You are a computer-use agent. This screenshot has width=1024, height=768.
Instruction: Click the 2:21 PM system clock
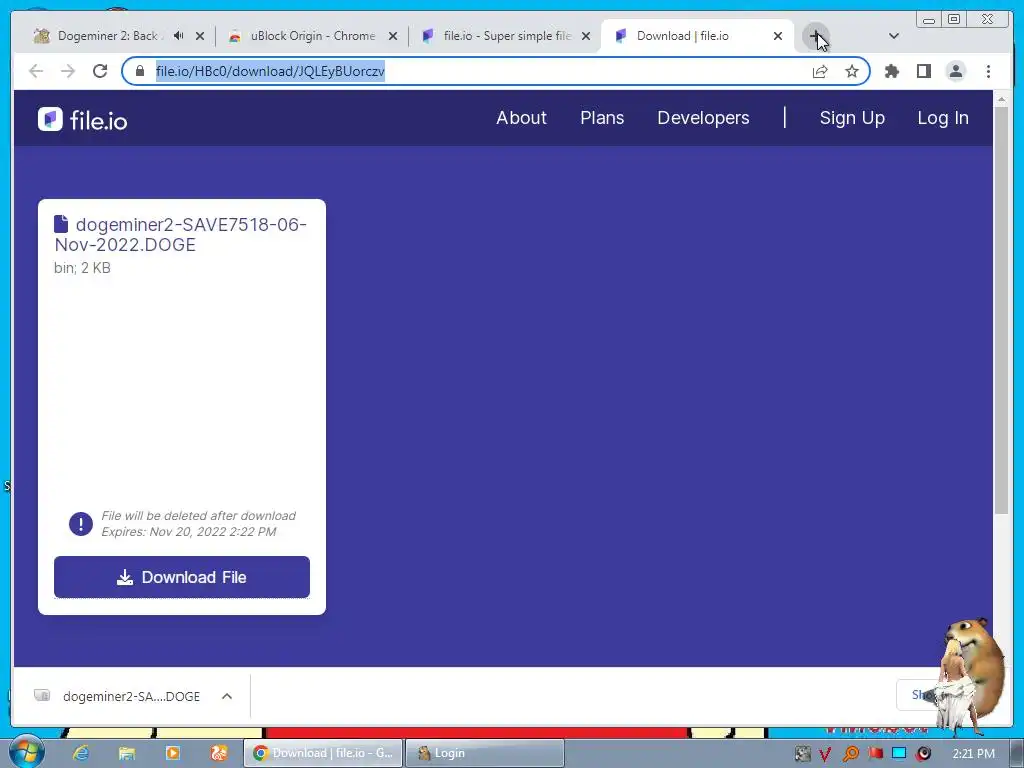973,754
